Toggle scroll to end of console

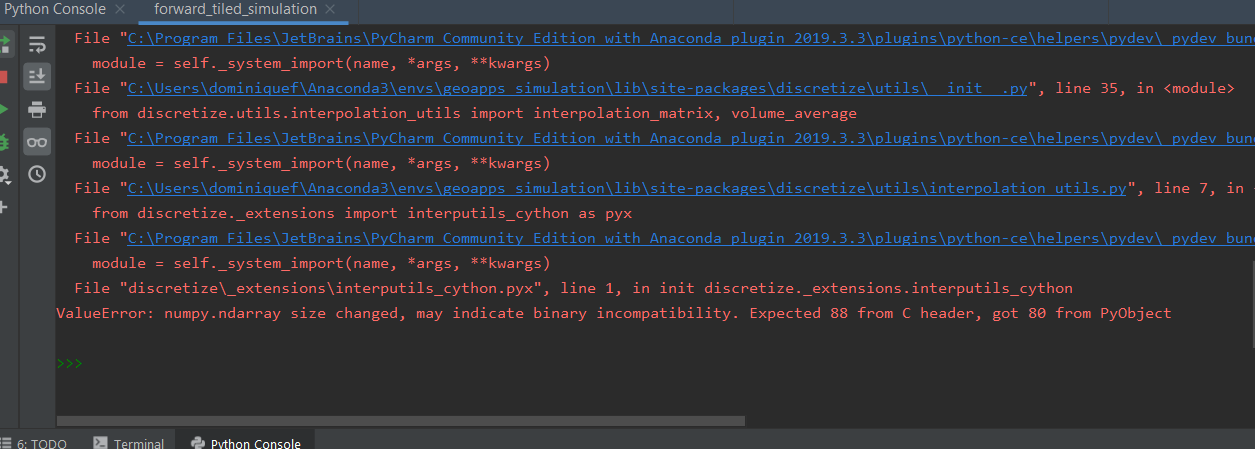pos(37,76)
